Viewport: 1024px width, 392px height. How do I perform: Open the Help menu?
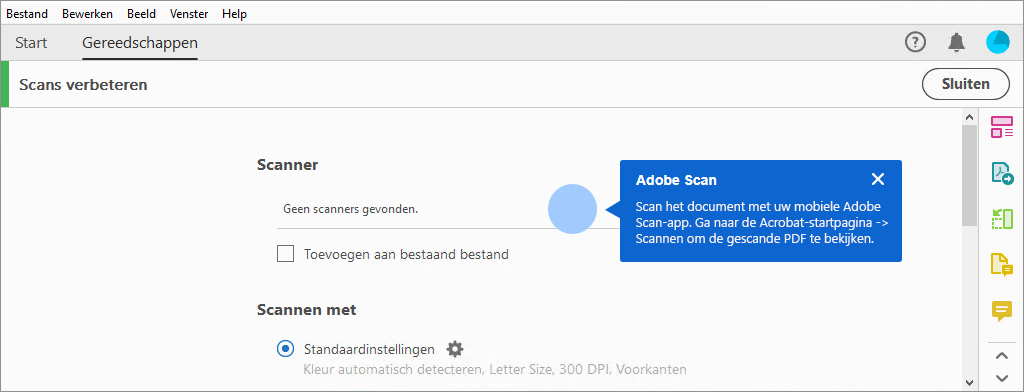tap(234, 14)
